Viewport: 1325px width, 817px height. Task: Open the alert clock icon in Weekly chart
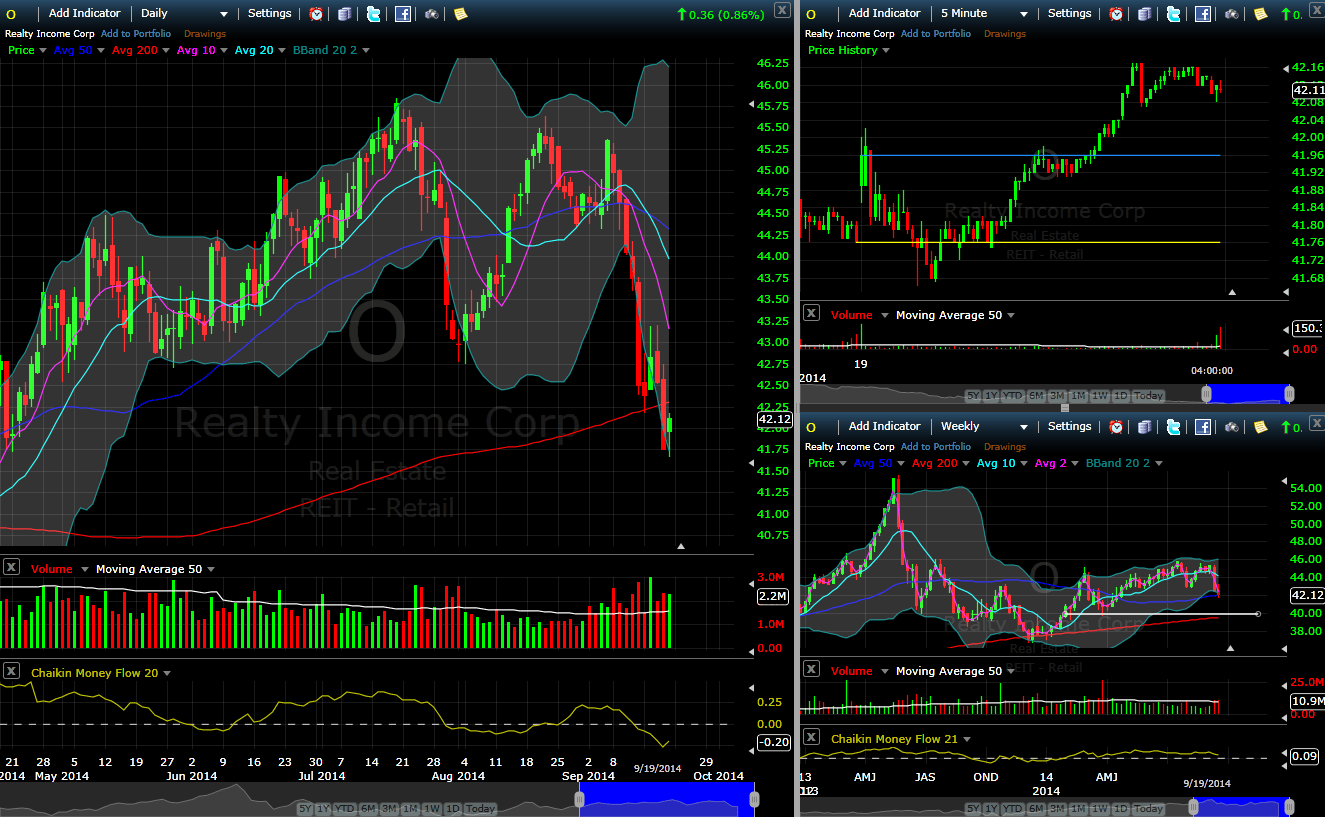coord(1116,427)
